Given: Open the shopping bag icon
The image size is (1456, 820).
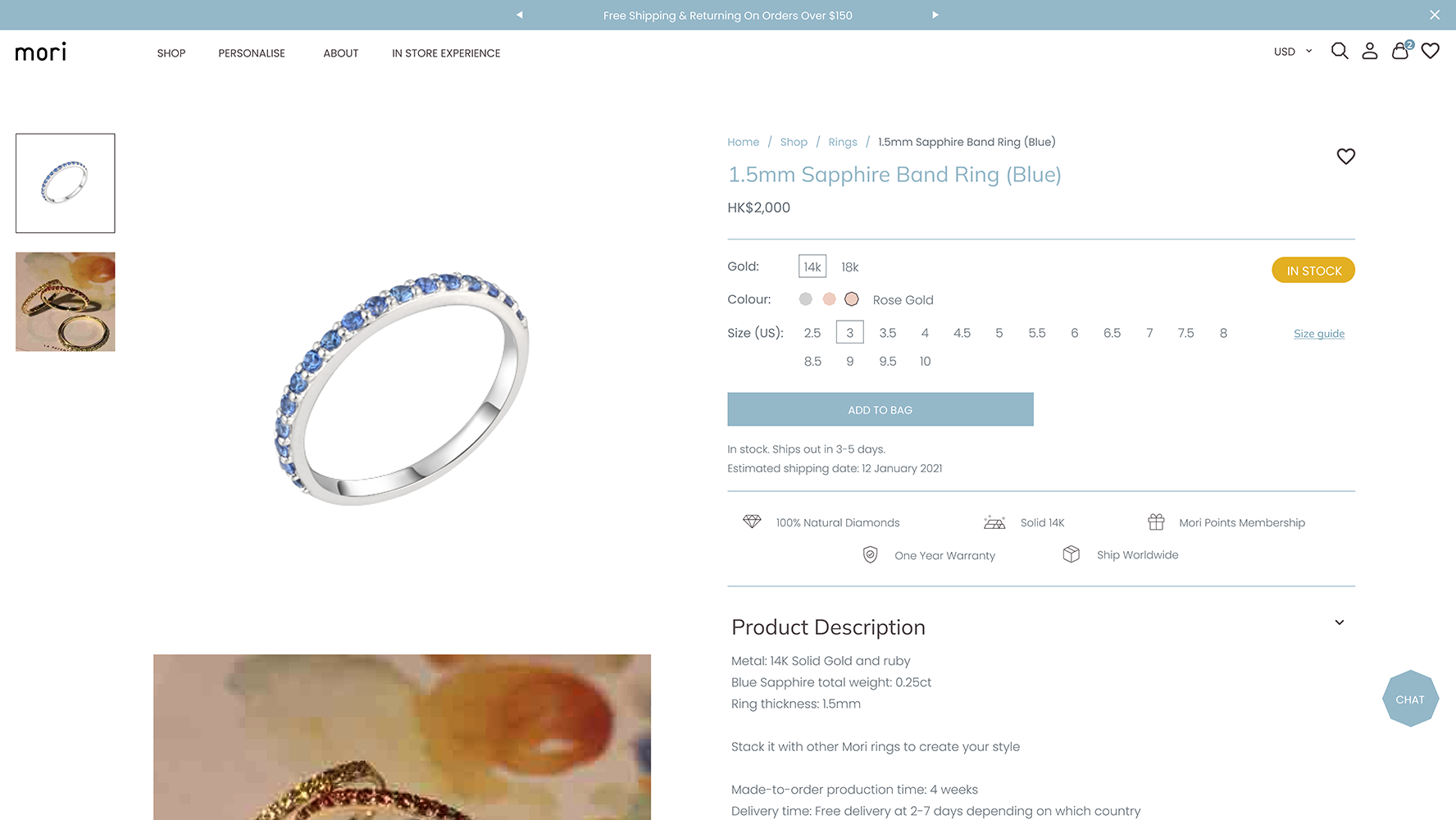Looking at the screenshot, I should click(1401, 51).
